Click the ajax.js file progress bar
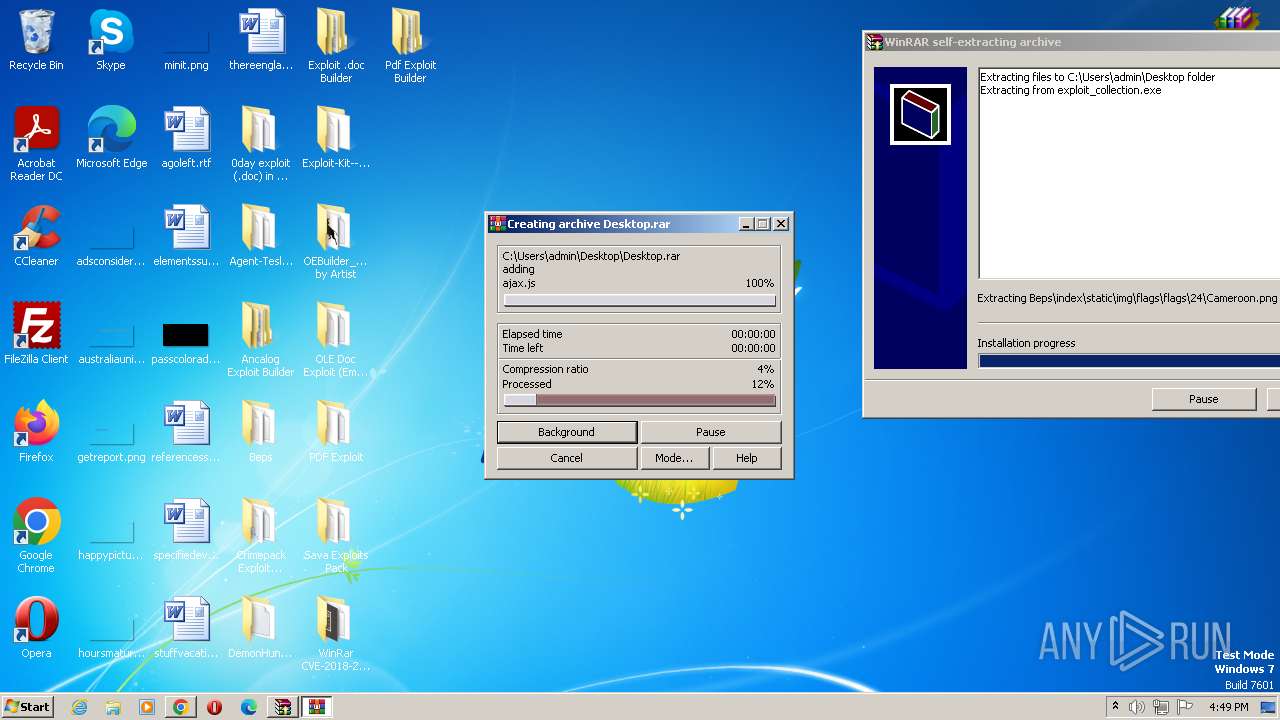Image resolution: width=1280 pixels, height=720 pixels. [x=639, y=301]
